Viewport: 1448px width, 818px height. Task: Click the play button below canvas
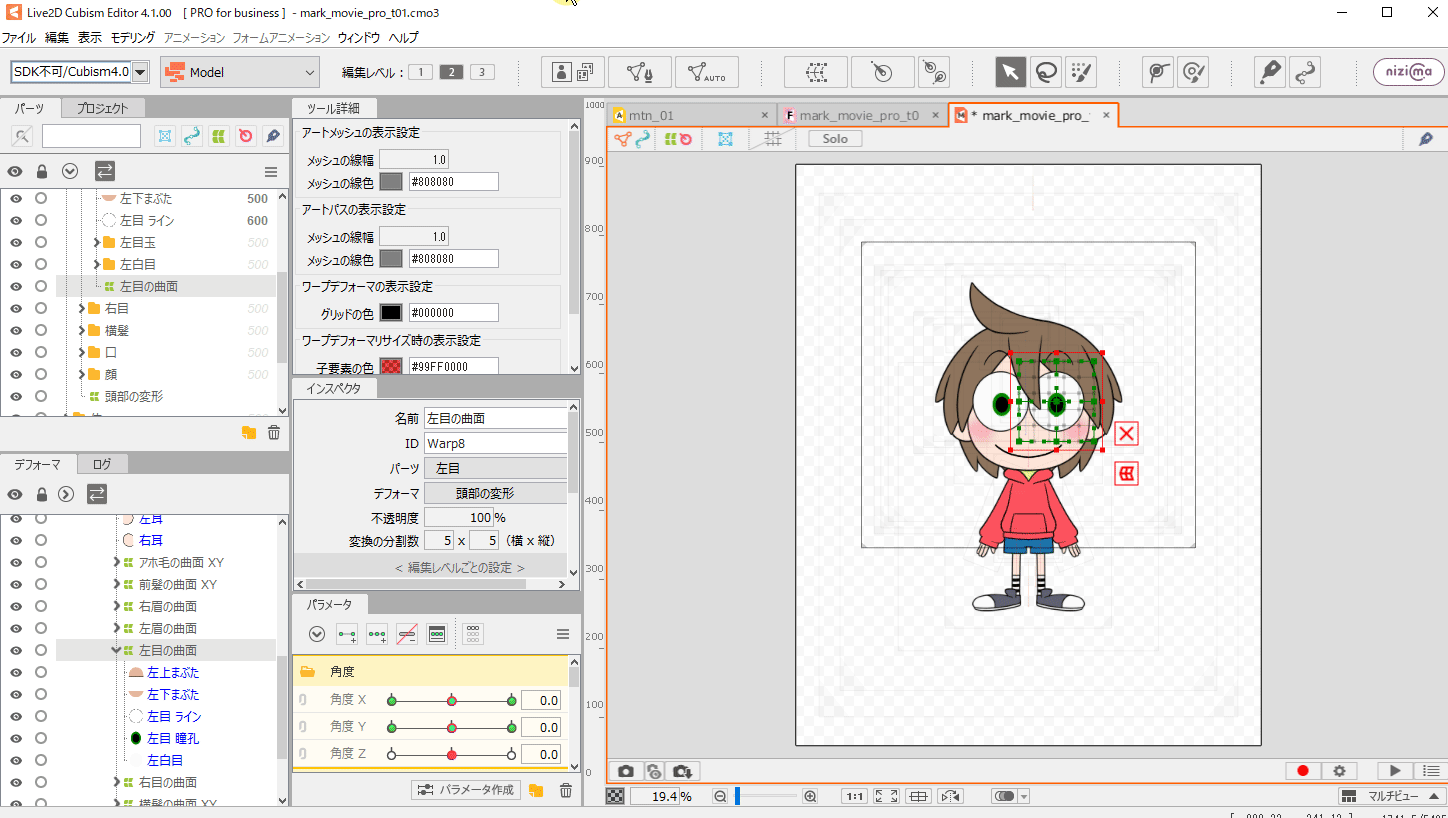coord(1394,771)
